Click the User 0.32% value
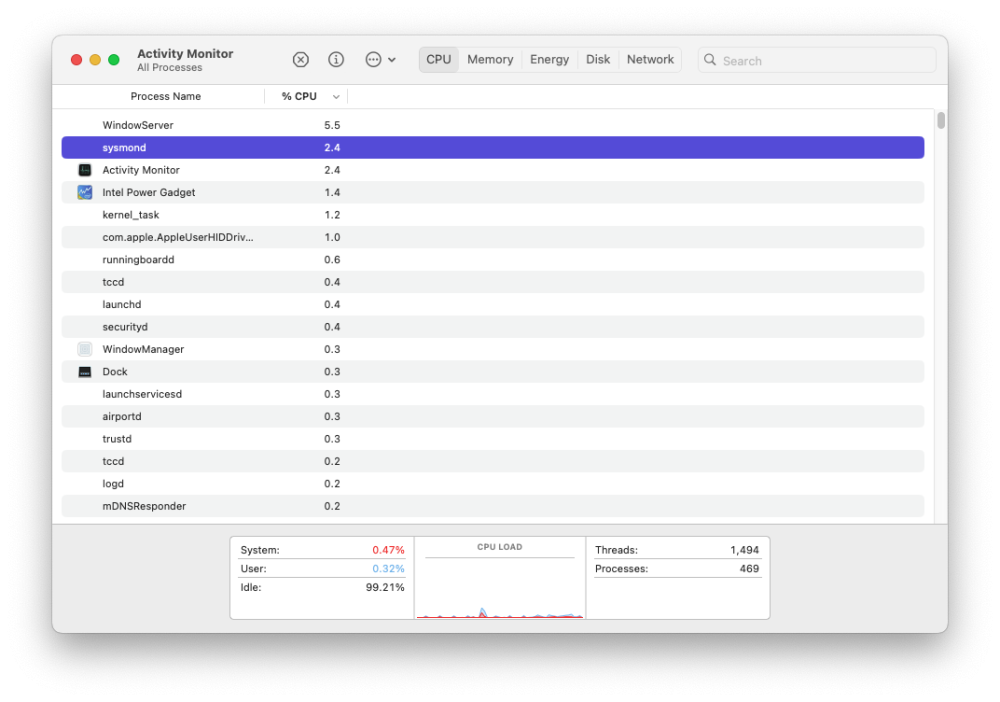Screen dimensions: 1000x702 click(x=388, y=568)
